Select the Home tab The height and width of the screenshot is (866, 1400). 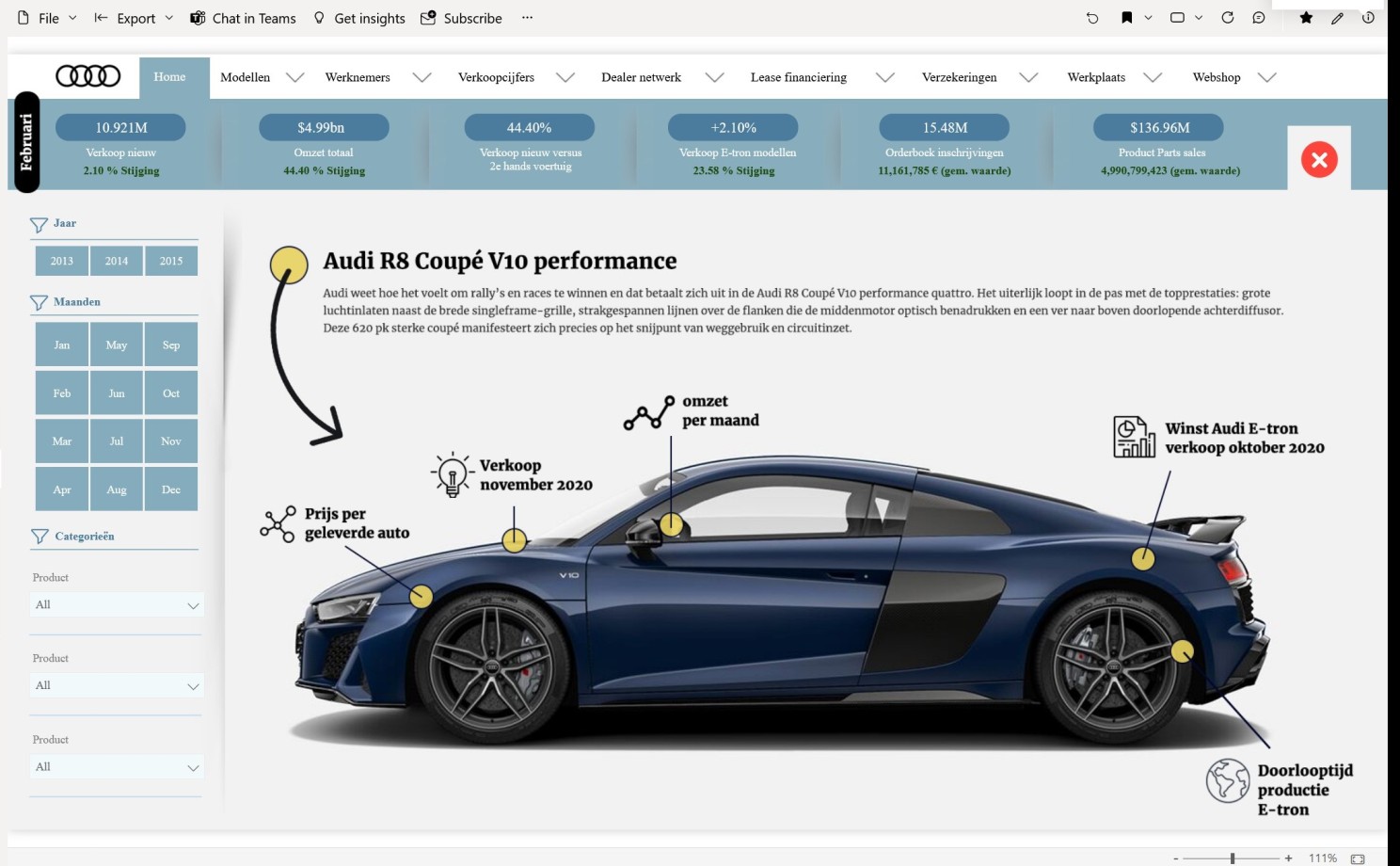(x=175, y=77)
